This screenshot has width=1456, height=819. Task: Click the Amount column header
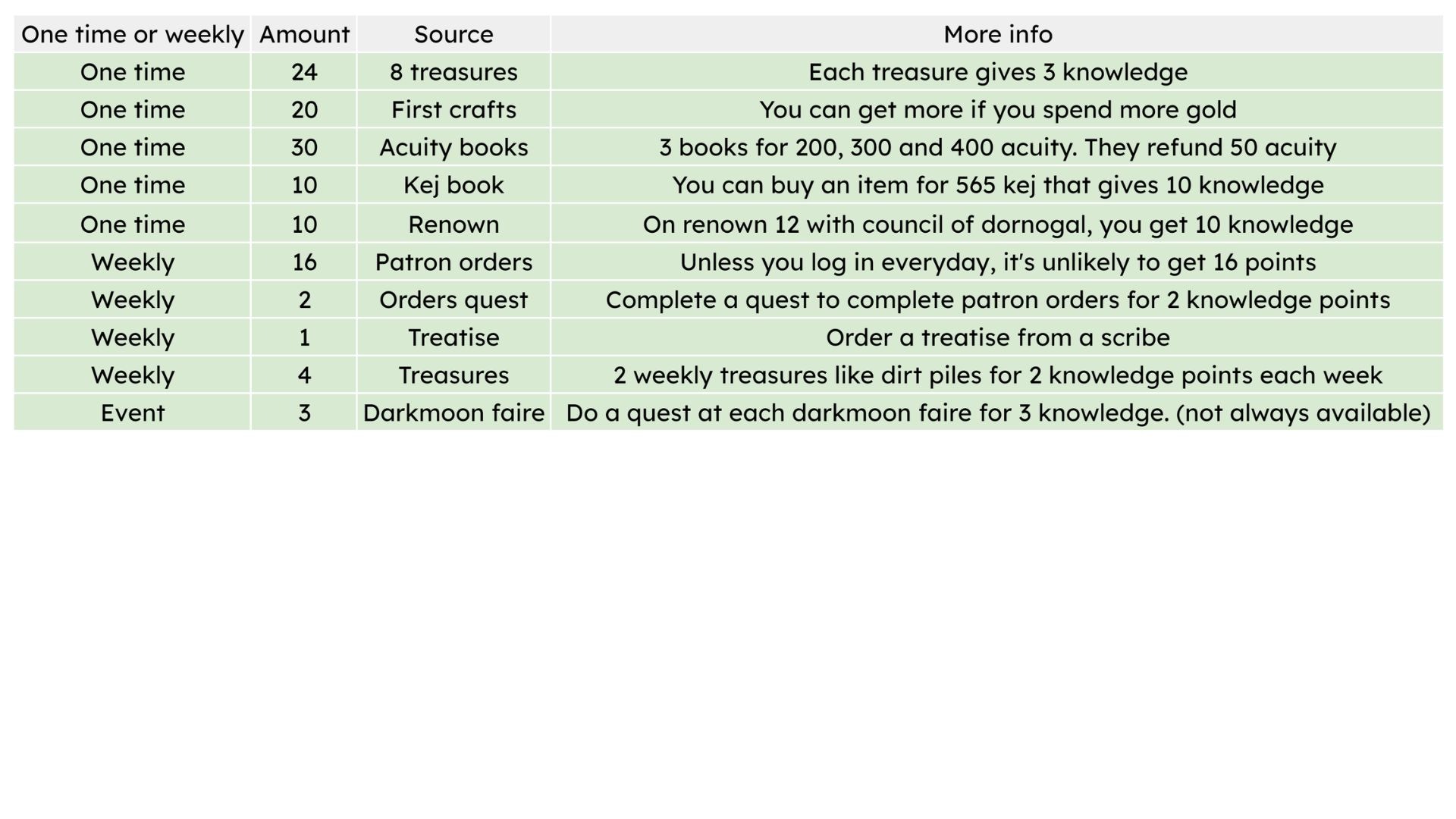point(304,34)
